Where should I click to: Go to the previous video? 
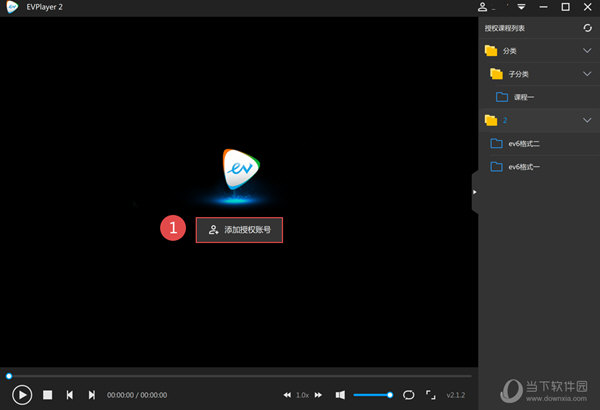[70, 395]
